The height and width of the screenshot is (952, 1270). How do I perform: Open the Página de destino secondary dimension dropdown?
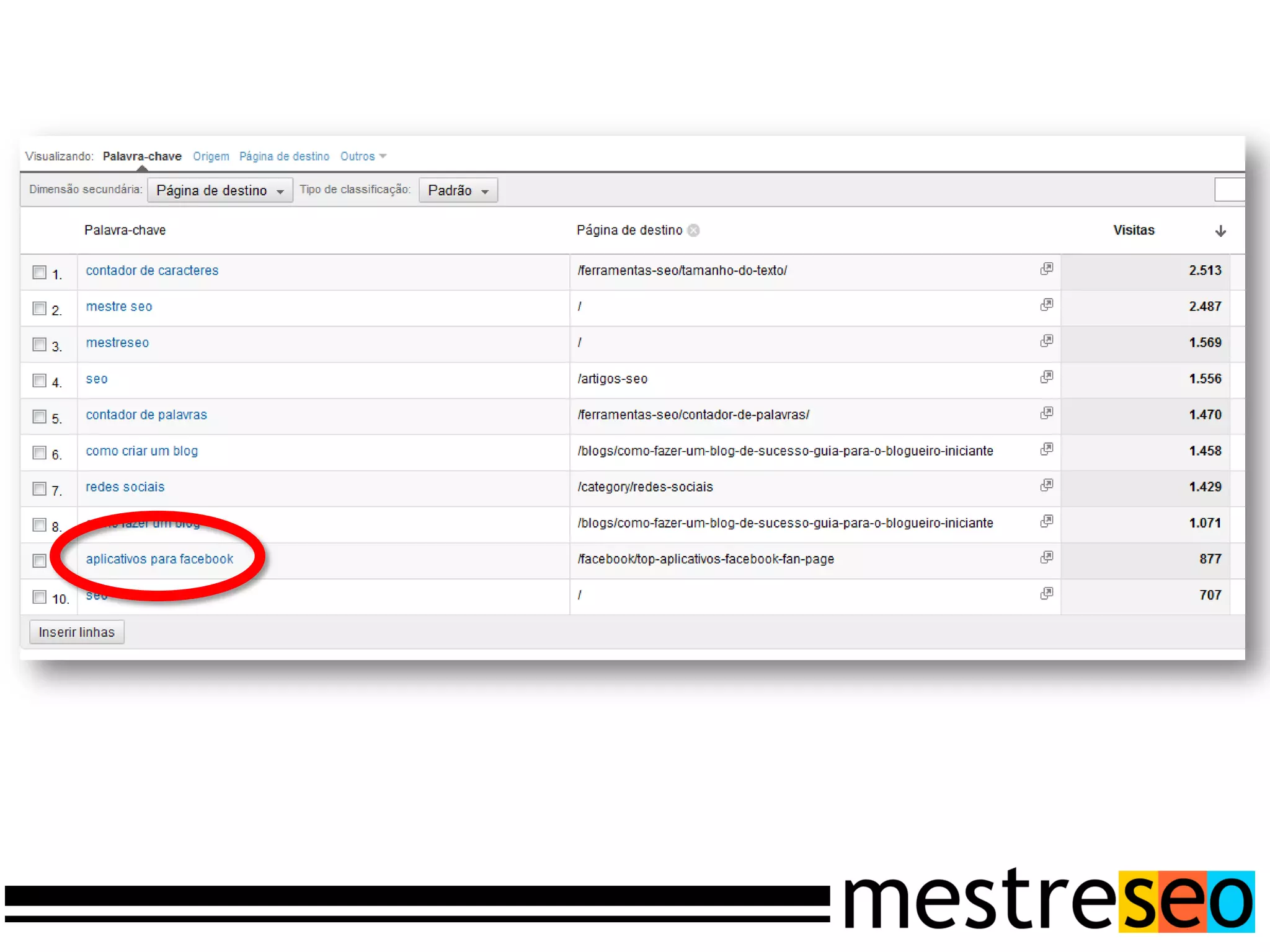click(x=220, y=190)
